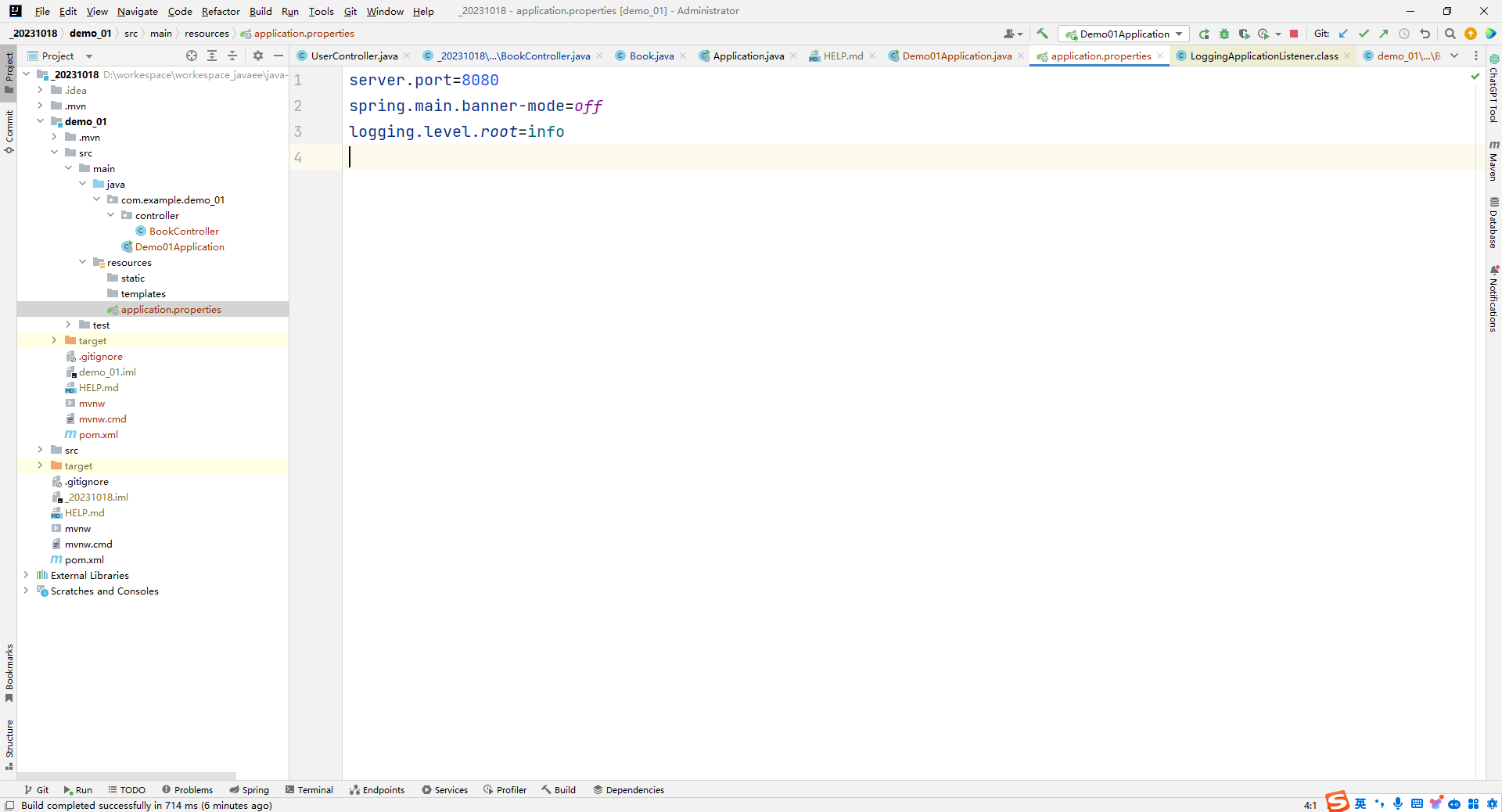The image size is (1502, 812).
Task: Collapse the demo_01 module node
Action: pyautogui.click(x=40, y=121)
